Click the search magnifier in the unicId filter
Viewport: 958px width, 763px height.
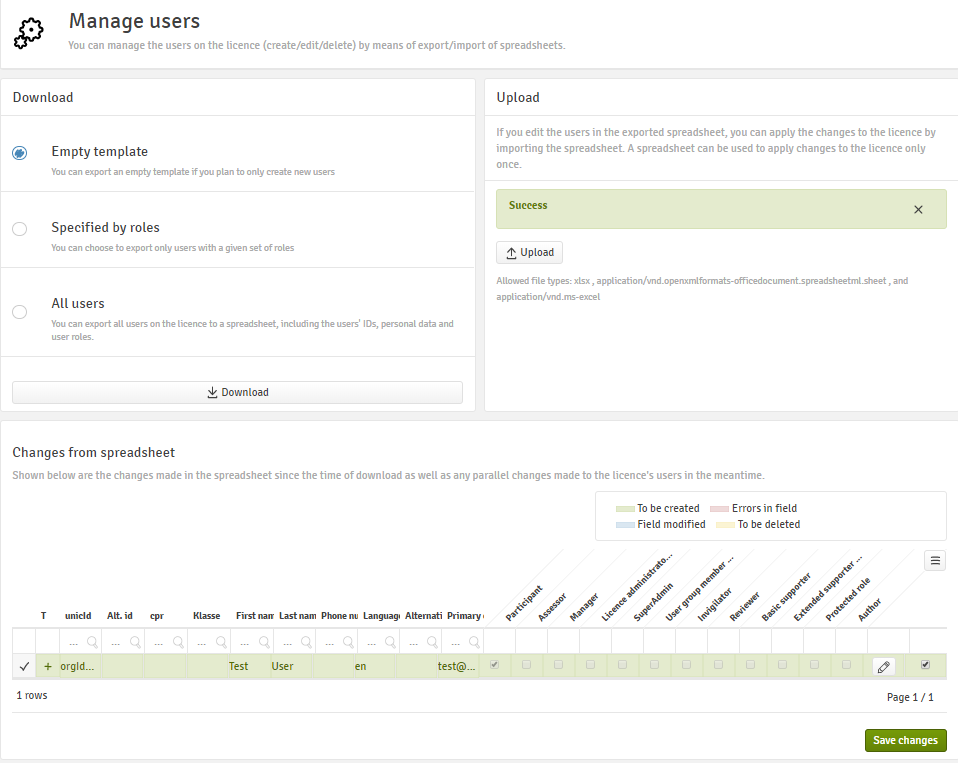tap(91, 642)
